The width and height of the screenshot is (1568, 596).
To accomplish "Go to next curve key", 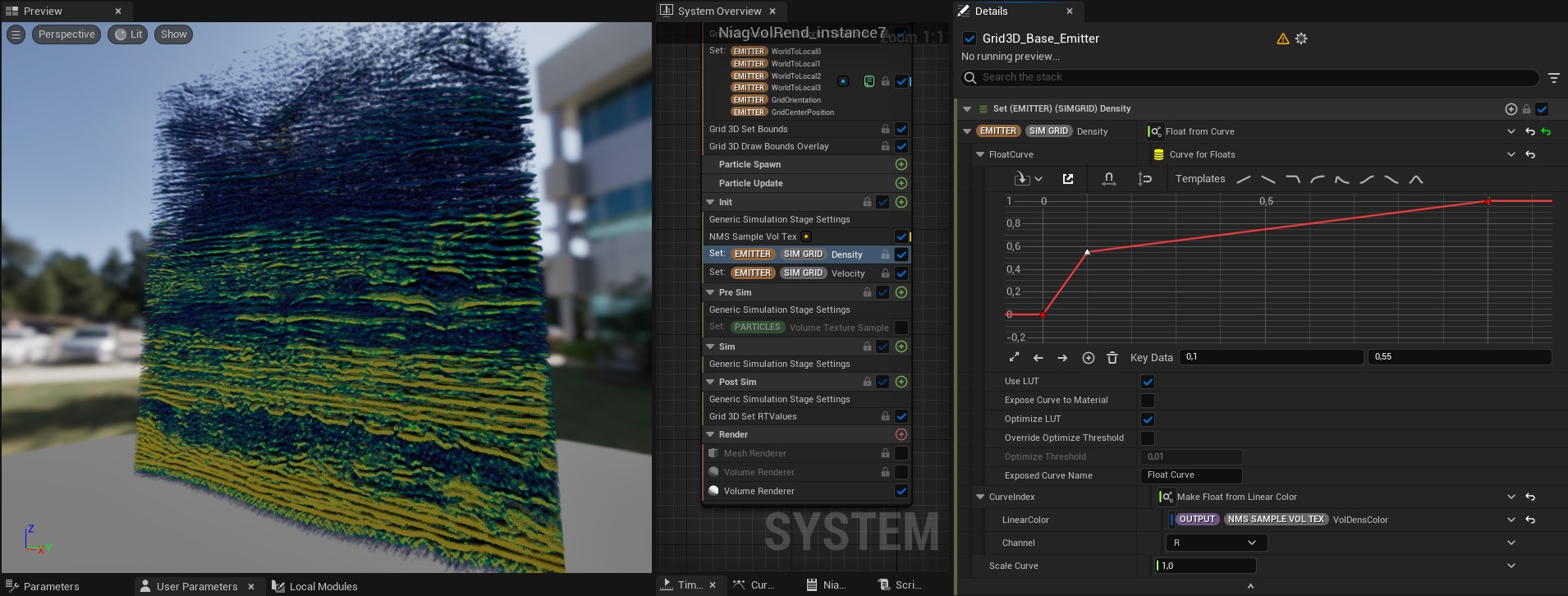I will point(1062,358).
